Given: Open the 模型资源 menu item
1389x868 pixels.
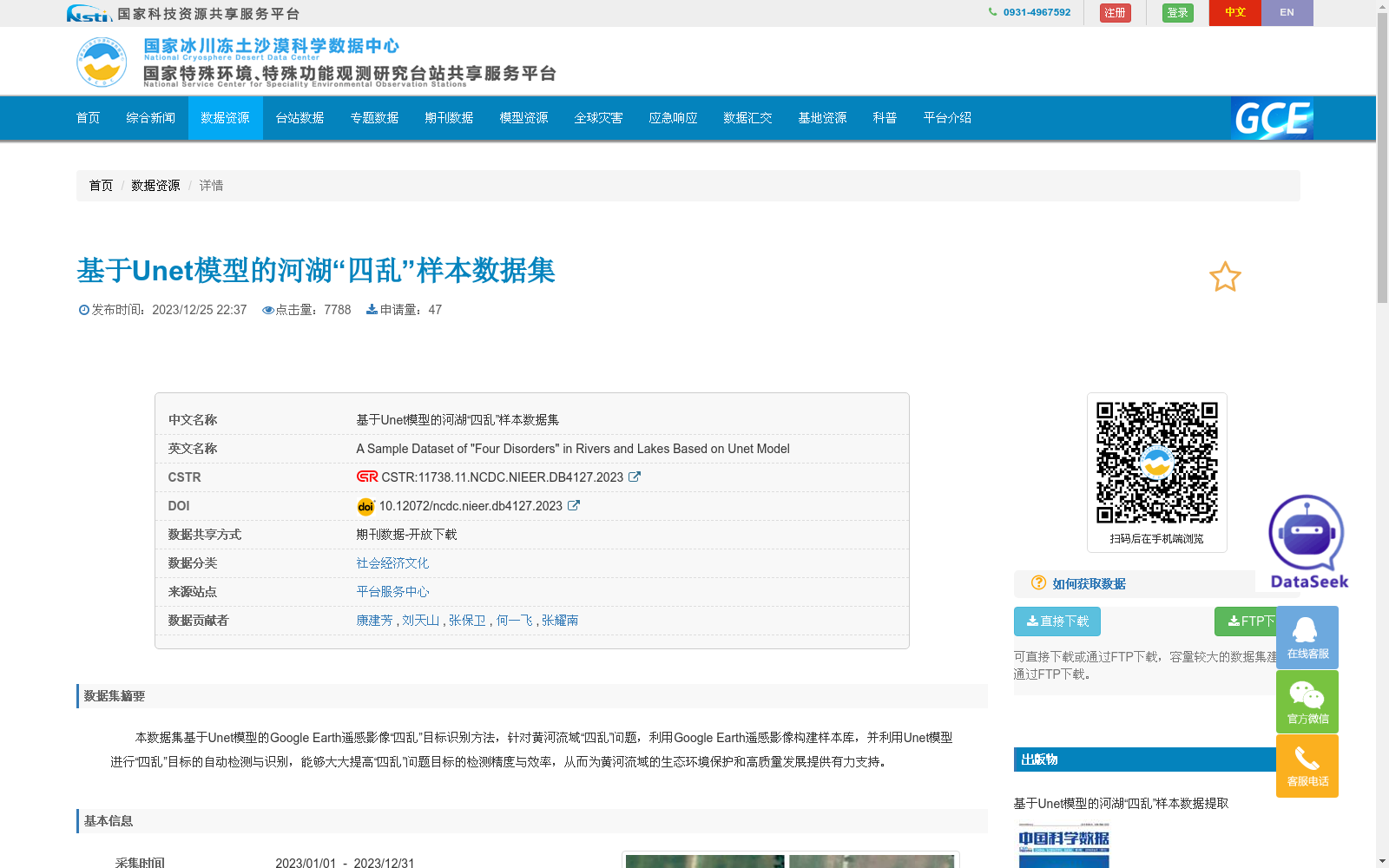Looking at the screenshot, I should [524, 118].
